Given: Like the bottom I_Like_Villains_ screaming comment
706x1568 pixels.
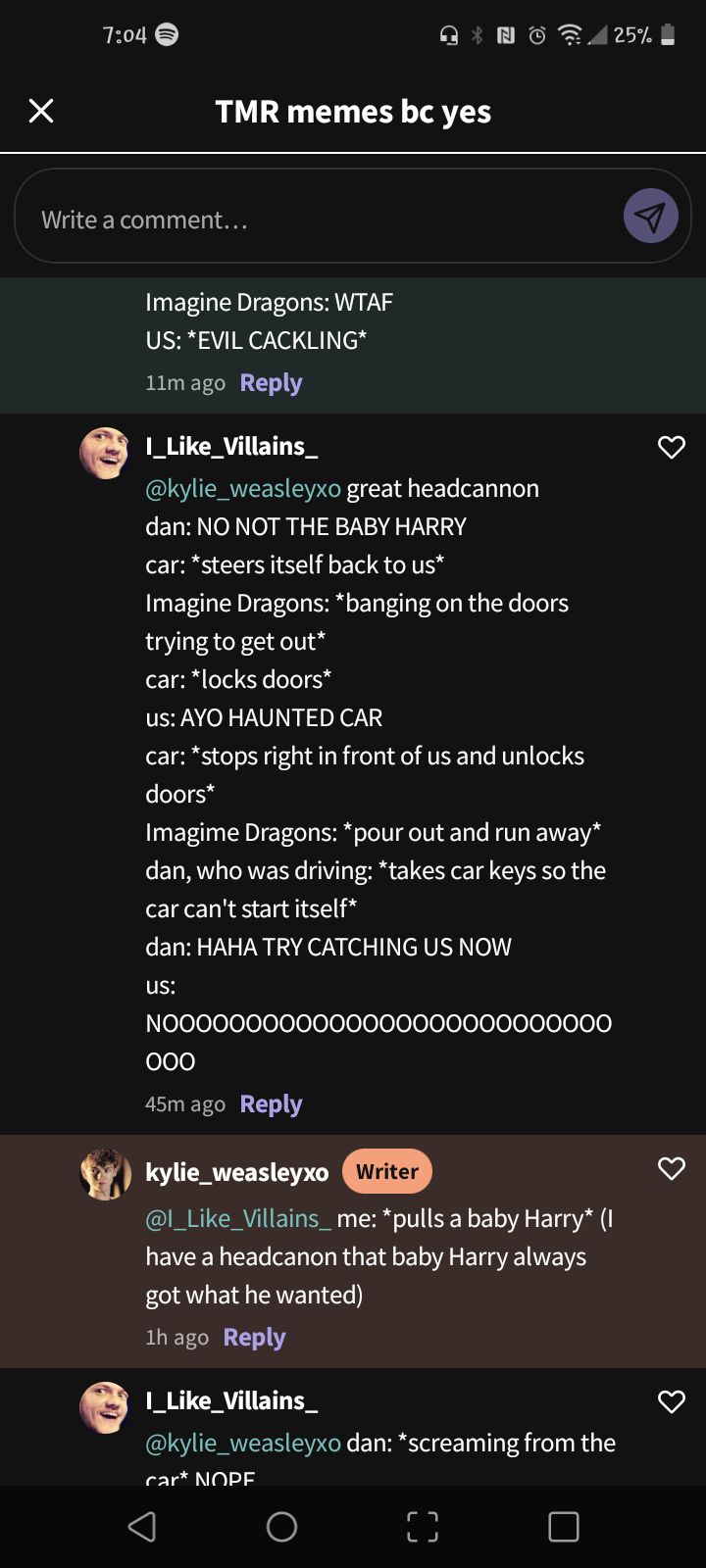Looking at the screenshot, I should pyautogui.click(x=672, y=1402).
